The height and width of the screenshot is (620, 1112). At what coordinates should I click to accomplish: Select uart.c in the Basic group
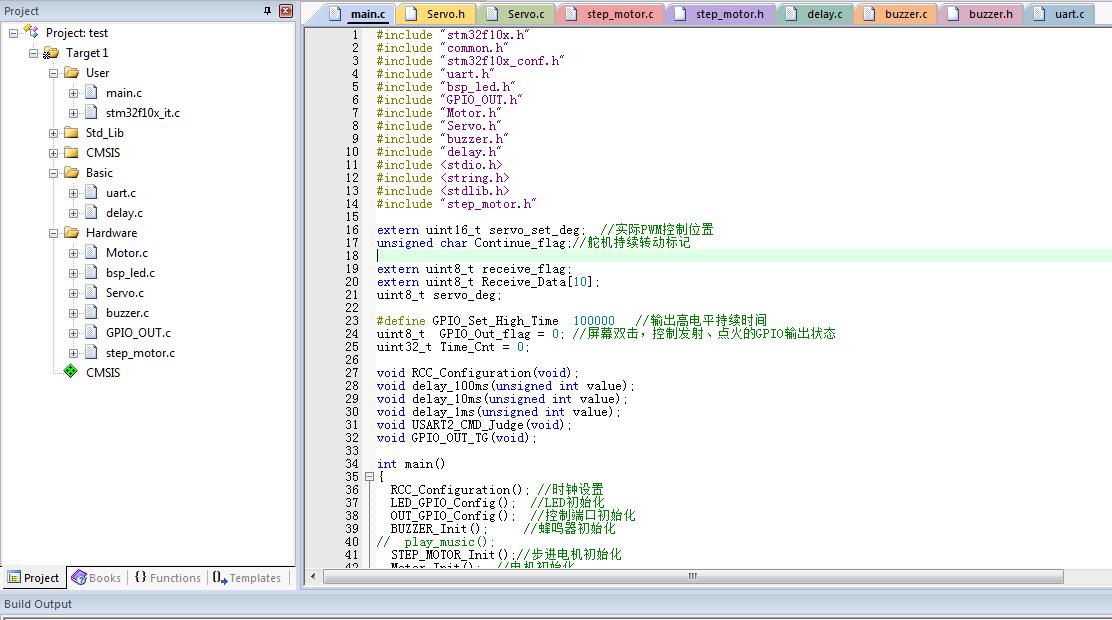pos(121,193)
